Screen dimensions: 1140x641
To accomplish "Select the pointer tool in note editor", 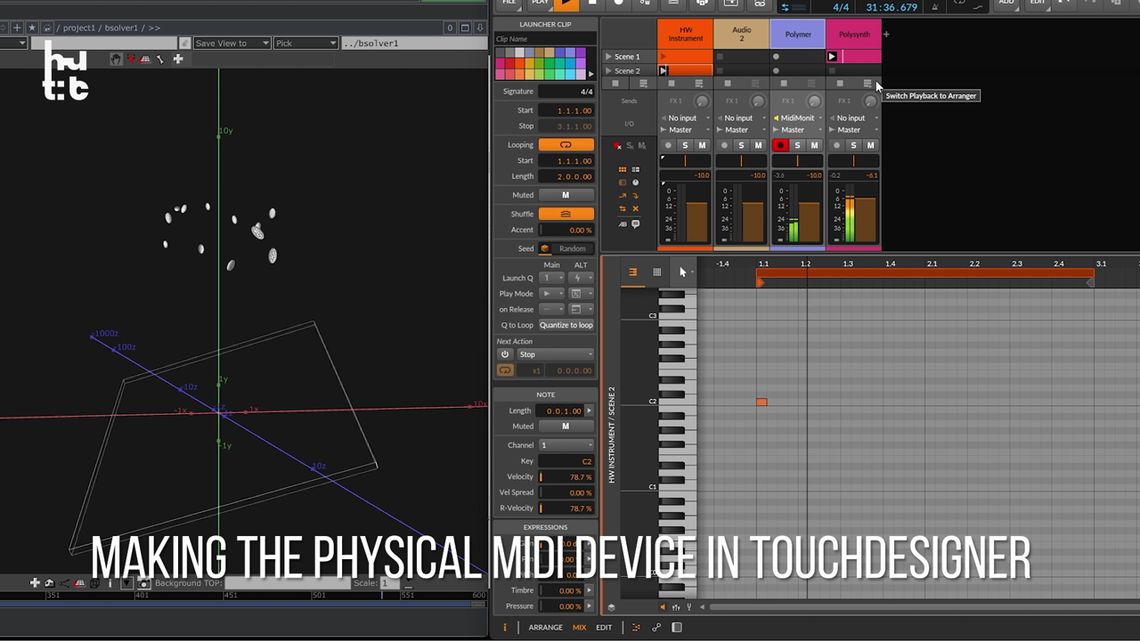I will [683, 272].
